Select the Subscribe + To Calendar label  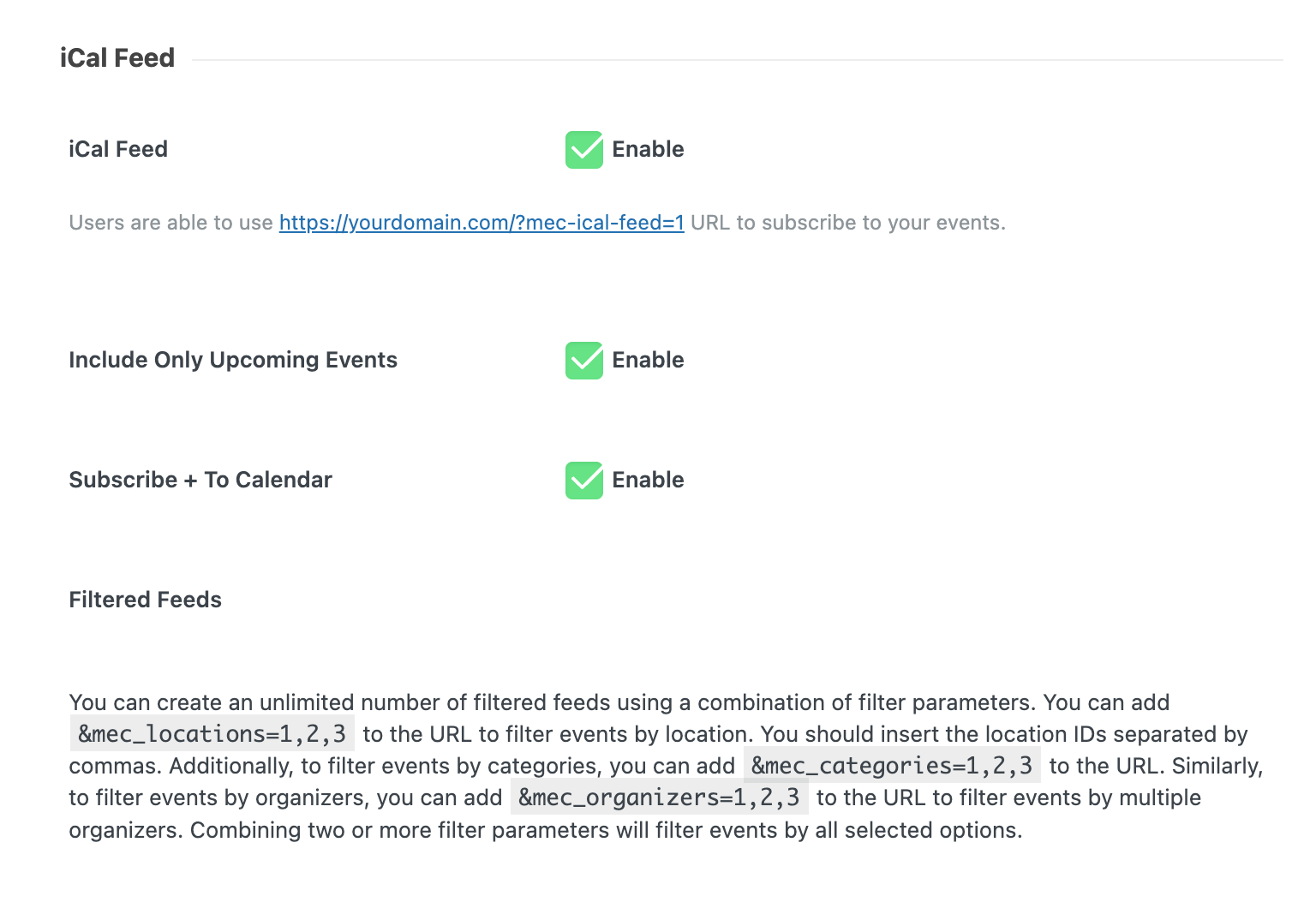click(x=200, y=480)
